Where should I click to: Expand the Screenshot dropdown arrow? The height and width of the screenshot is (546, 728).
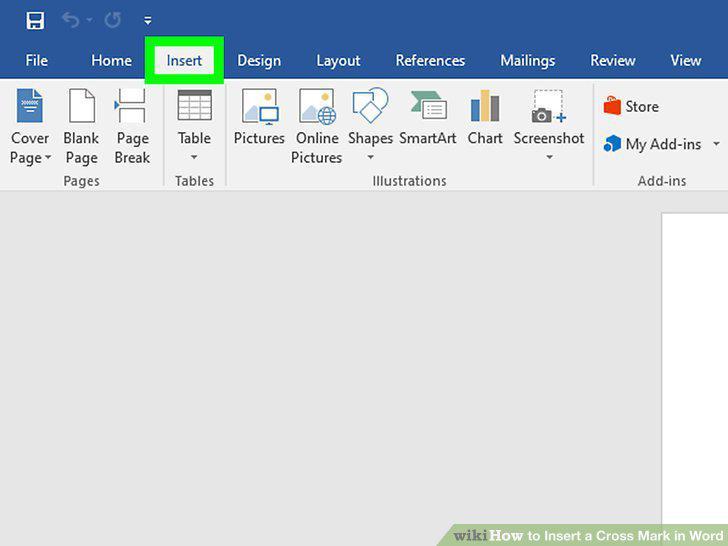pyautogui.click(x=549, y=157)
